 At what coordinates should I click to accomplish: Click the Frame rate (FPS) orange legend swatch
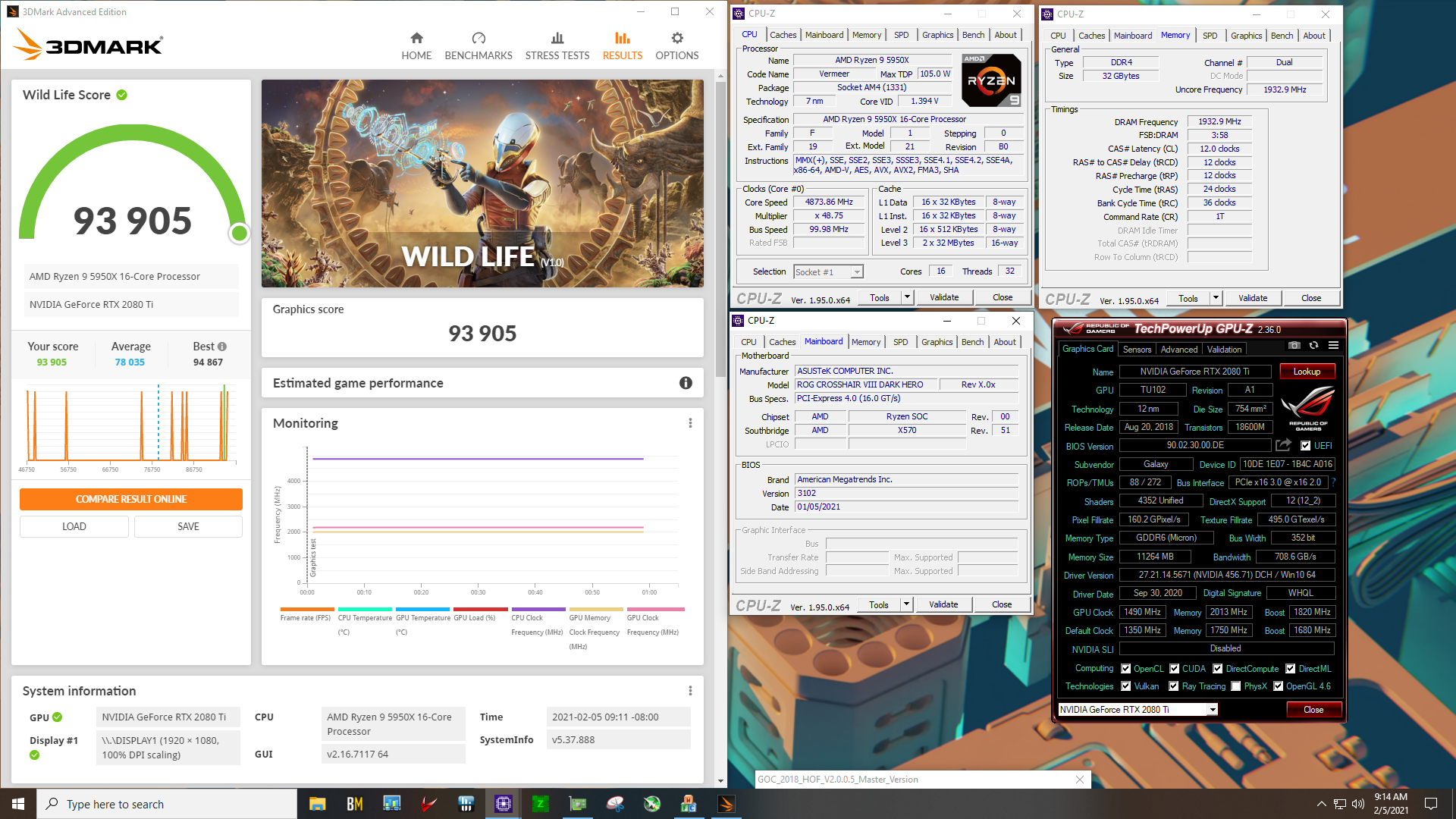click(x=306, y=609)
